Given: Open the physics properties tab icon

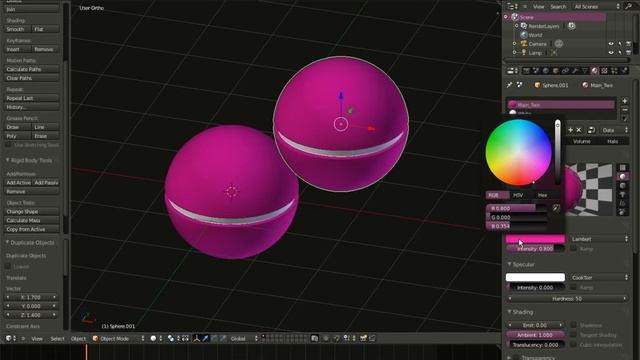Looking at the screenshot, I should 624,71.
